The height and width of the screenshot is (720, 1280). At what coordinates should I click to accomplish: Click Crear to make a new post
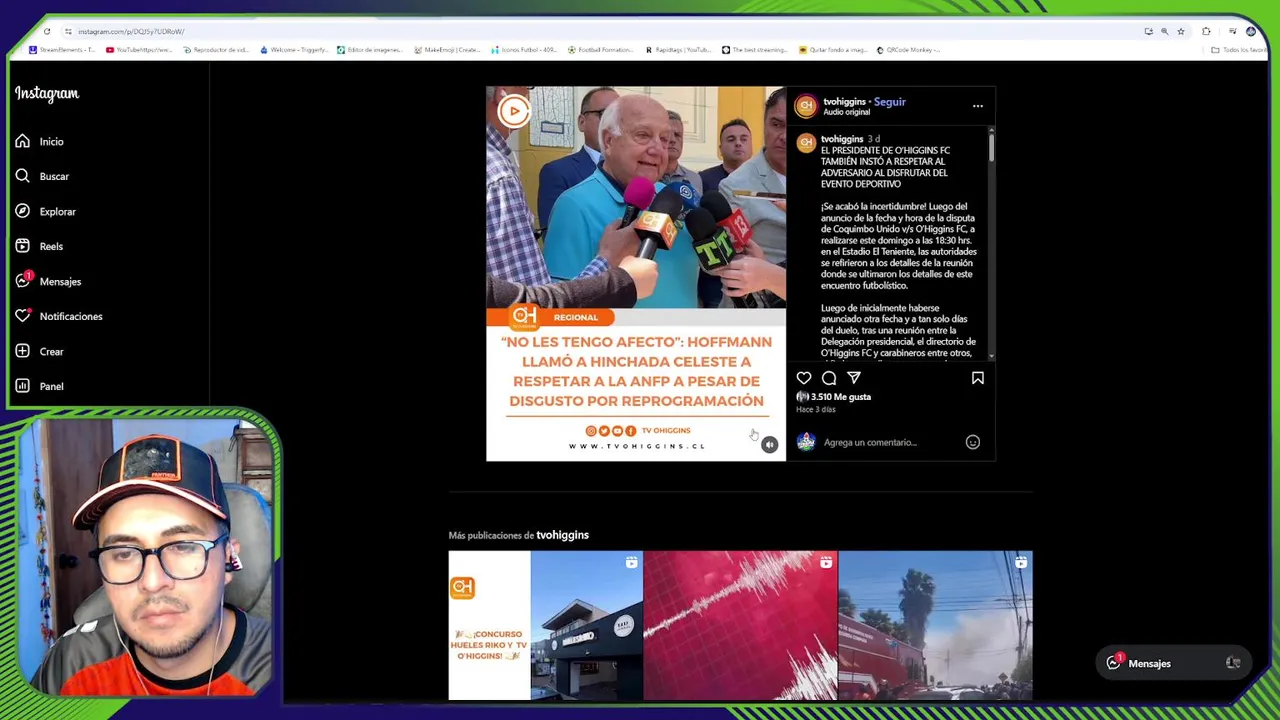tap(39, 352)
